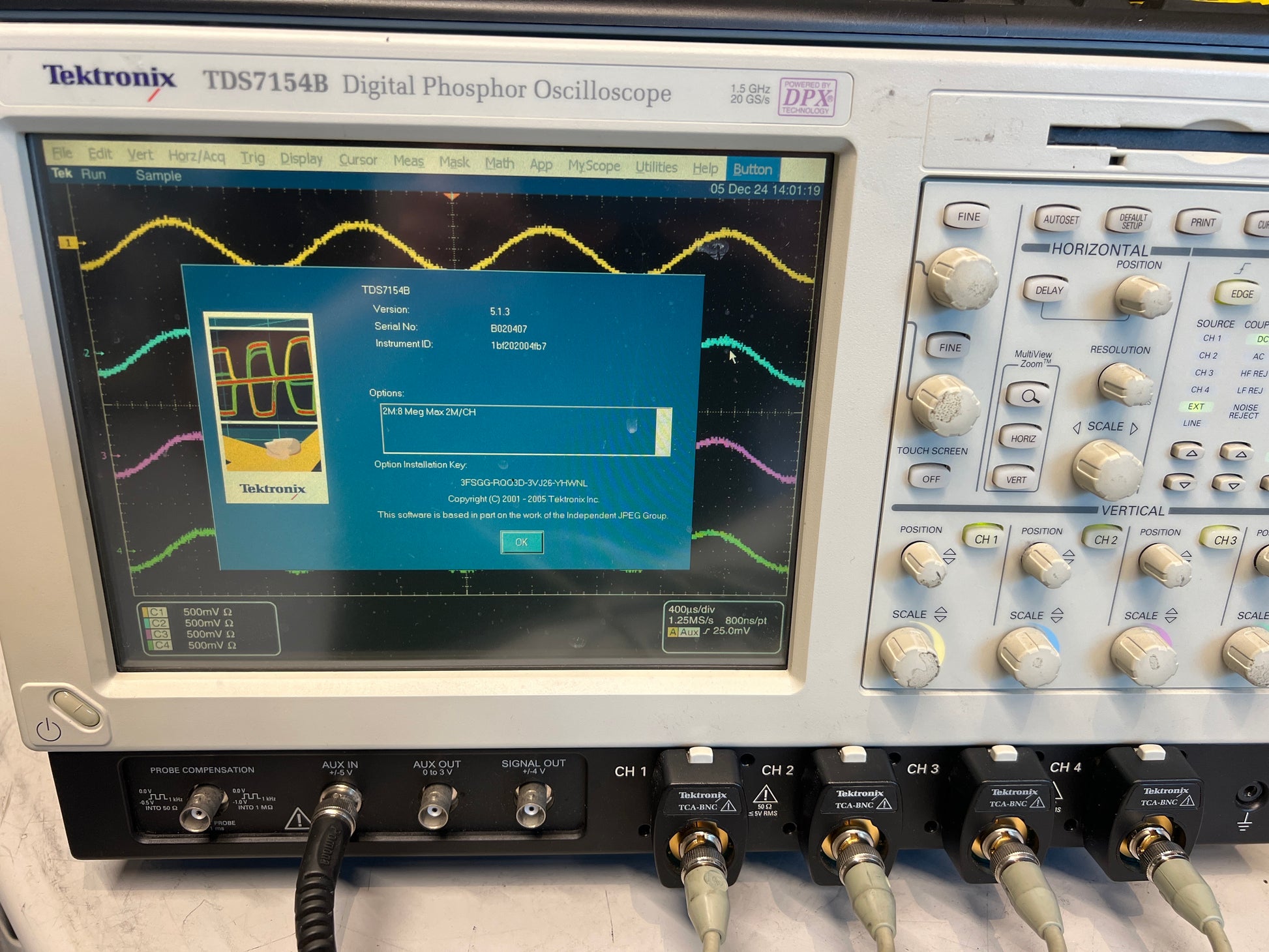
Task: Click the Options list scrollbar
Action: (663, 431)
